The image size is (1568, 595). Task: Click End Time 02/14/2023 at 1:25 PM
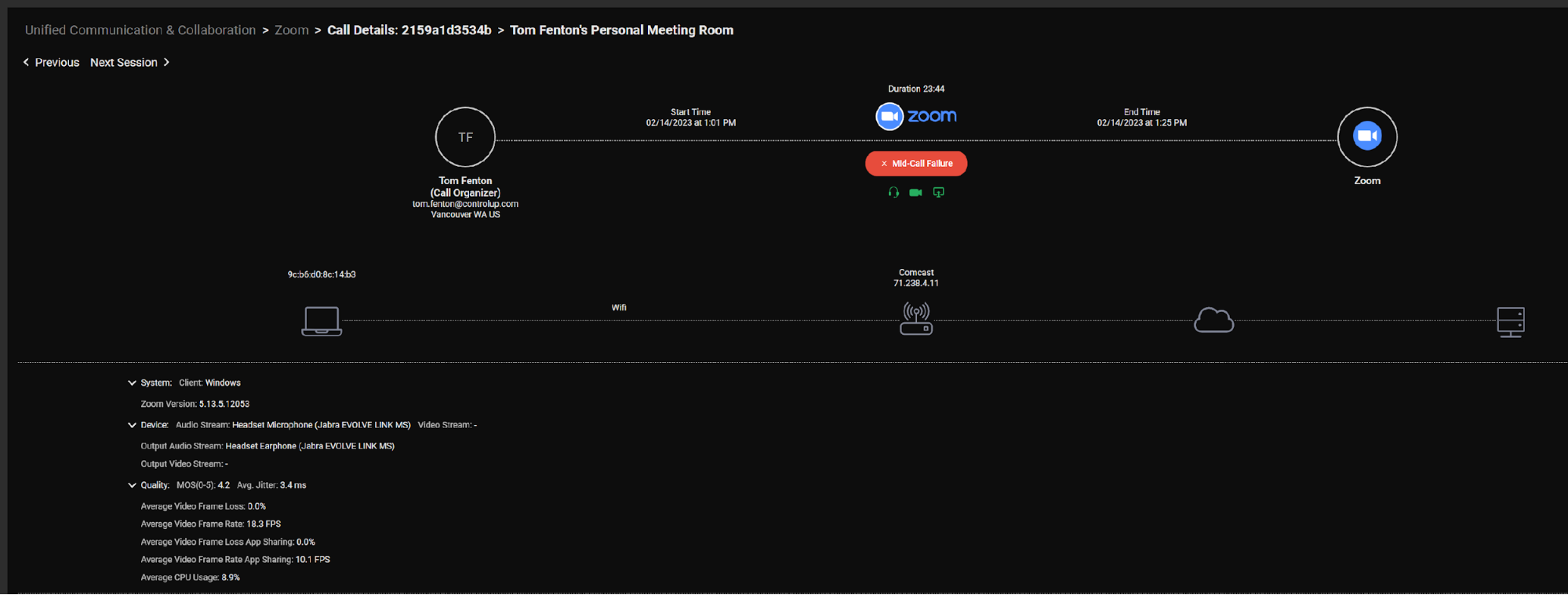[1142, 118]
